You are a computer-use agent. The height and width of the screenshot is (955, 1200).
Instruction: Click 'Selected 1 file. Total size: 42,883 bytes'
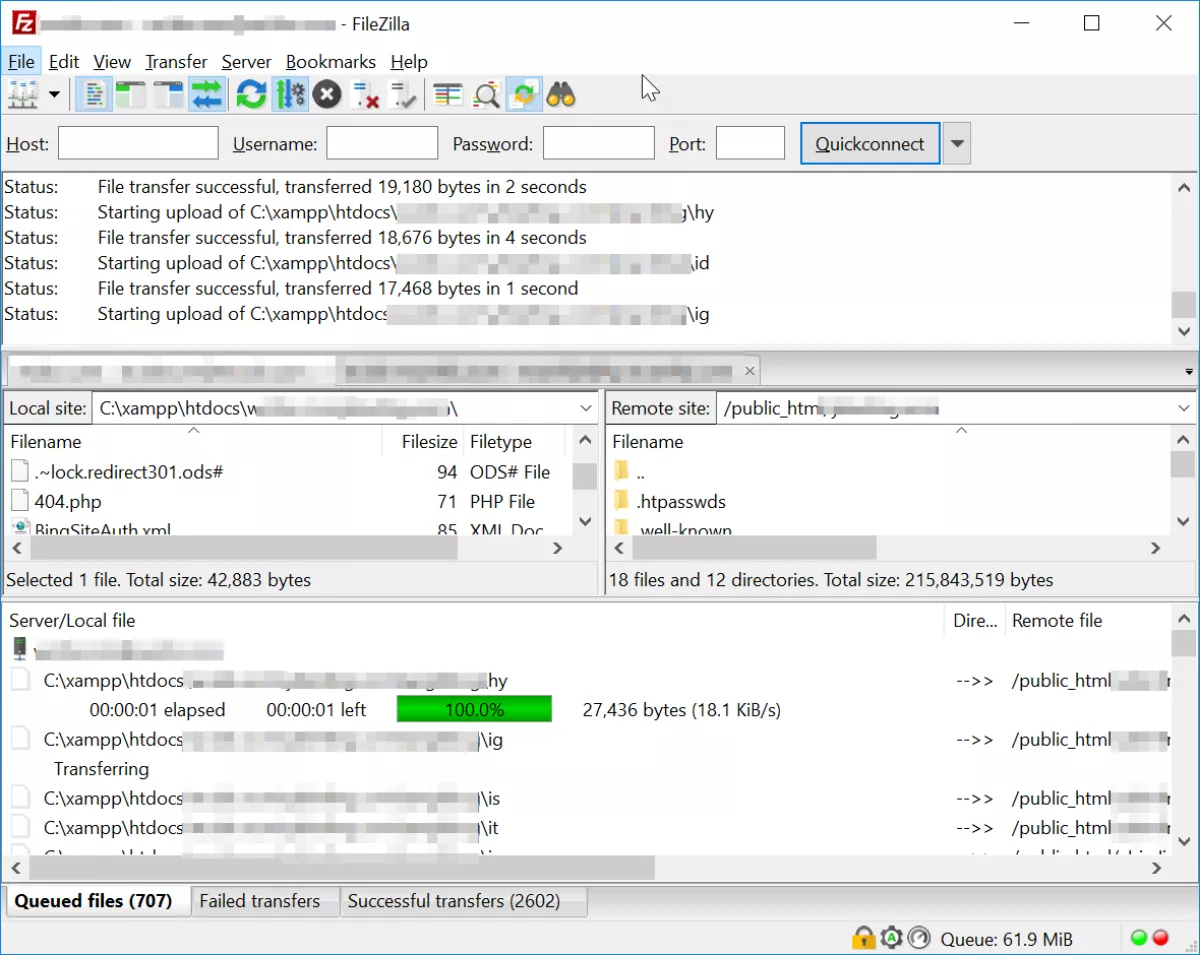point(159,580)
